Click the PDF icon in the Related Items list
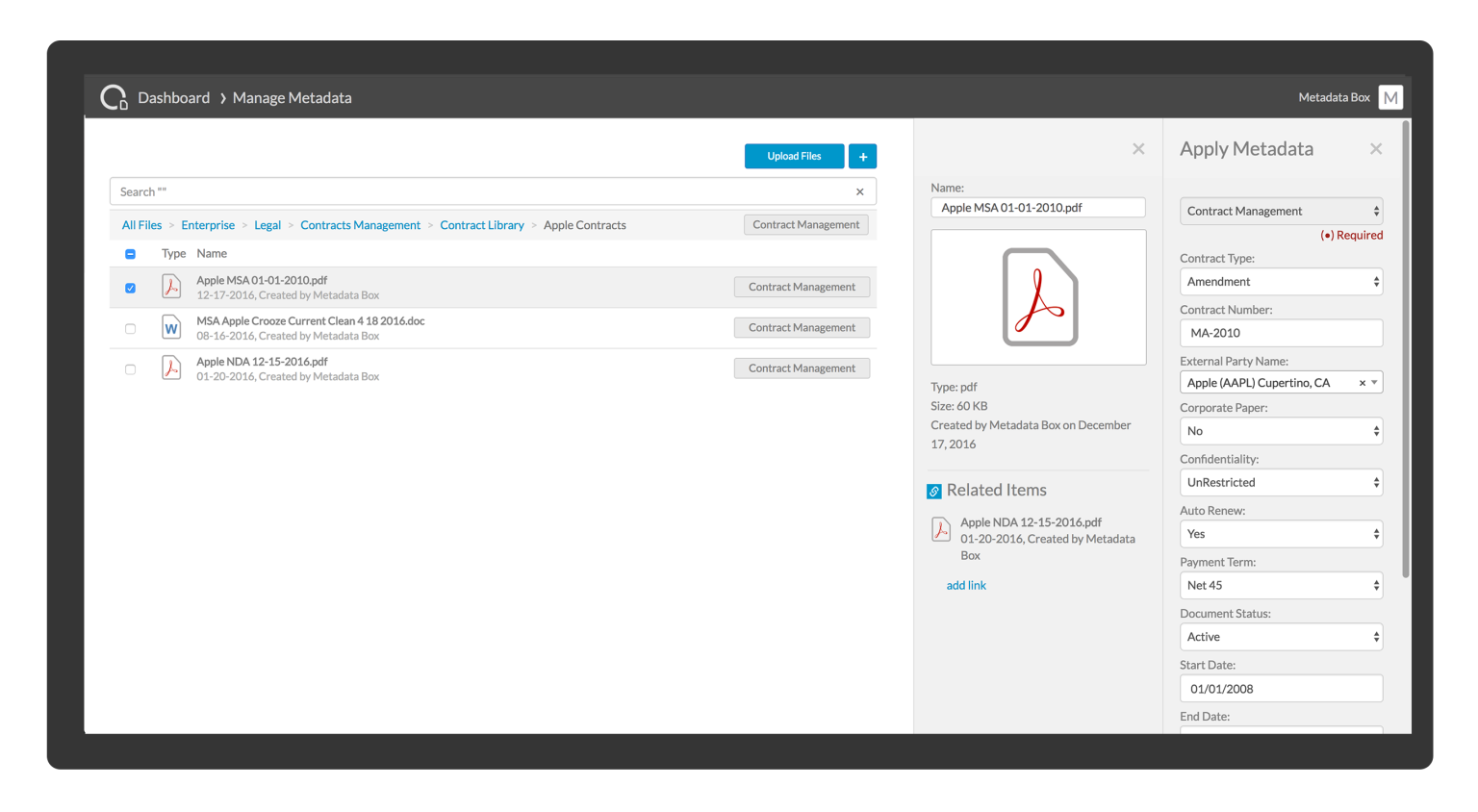Image resolution: width=1478 pixels, height=812 pixels. tap(941, 528)
